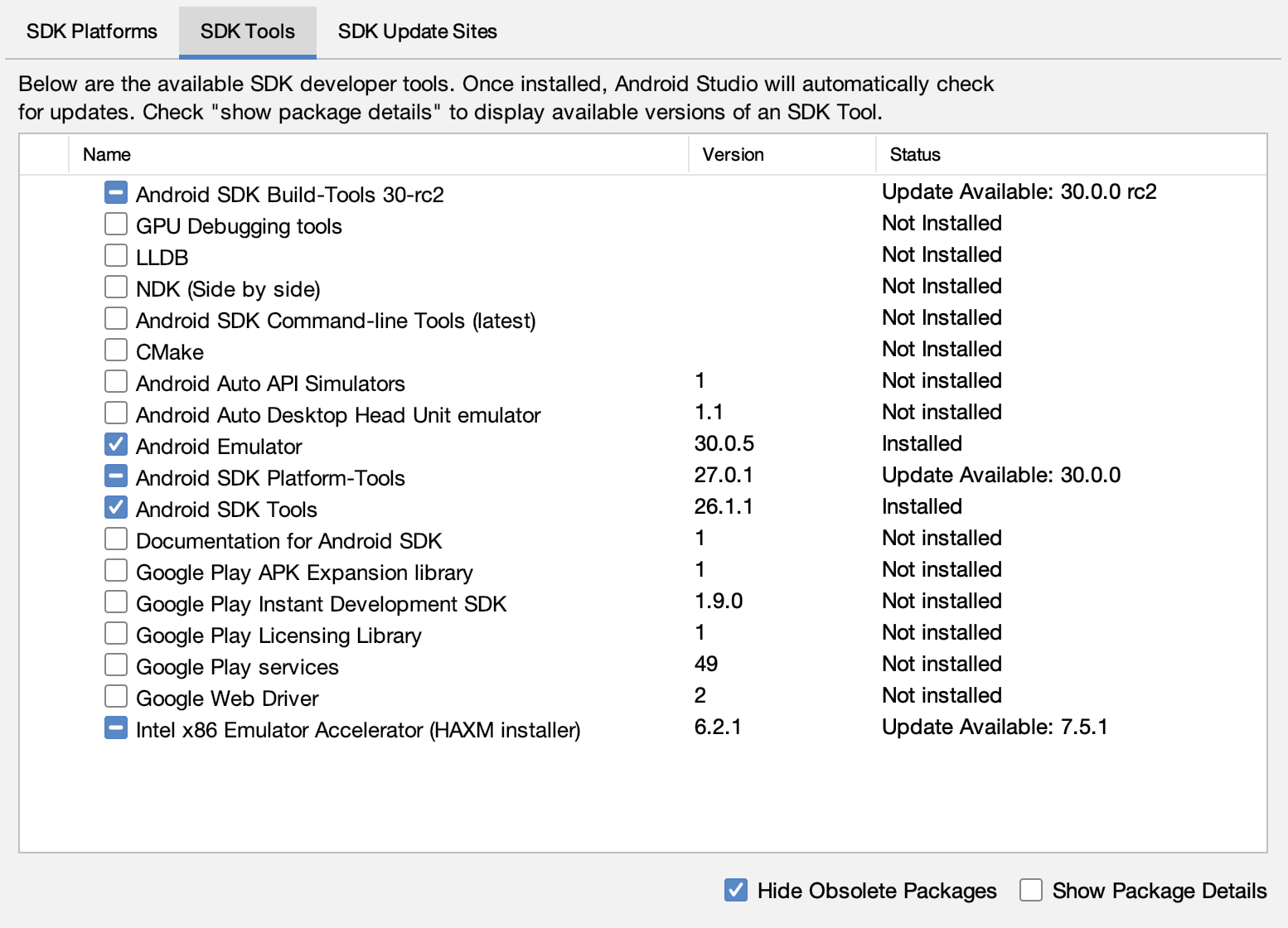The height and width of the screenshot is (928, 1288).
Task: Uncheck the Android Emulator checkbox
Action: tap(116, 445)
